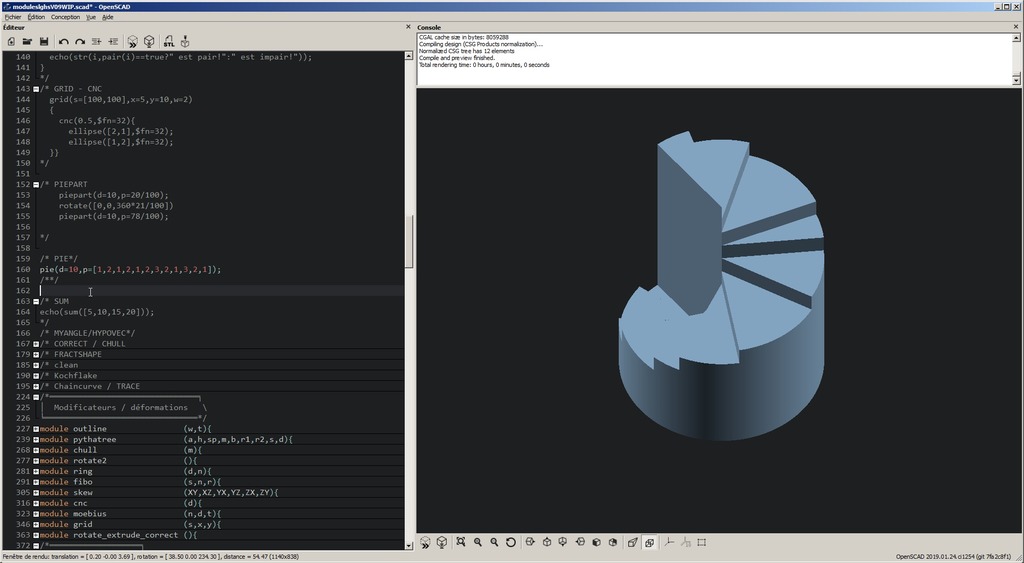The image size is (1024, 563).
Task: Reset the 3D view with the circular arrow
Action: click(511, 542)
